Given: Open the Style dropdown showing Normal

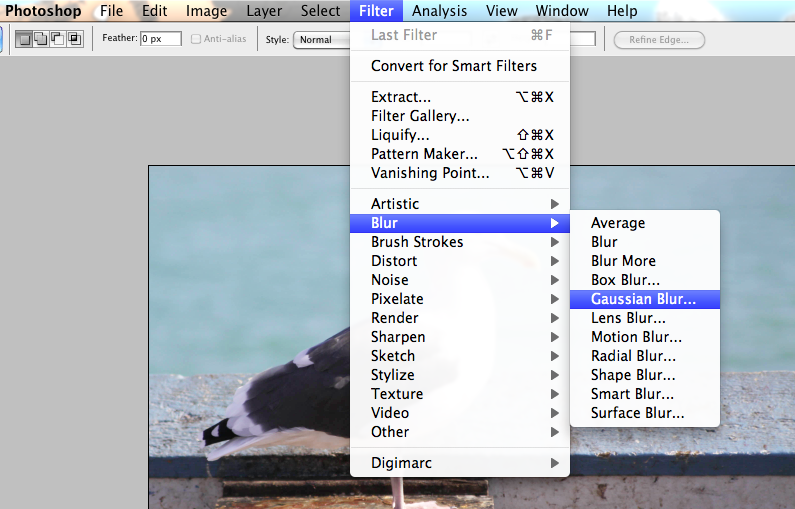Looking at the screenshot, I should point(321,40).
